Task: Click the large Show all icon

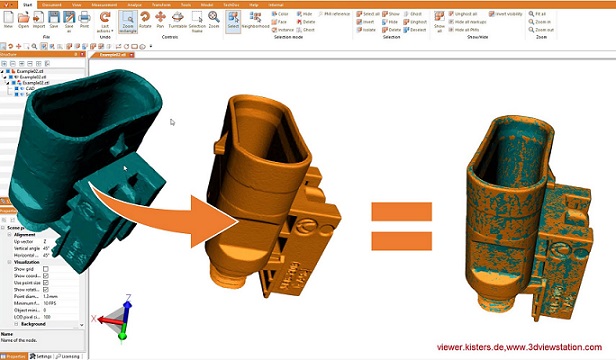Action: (x=439, y=22)
